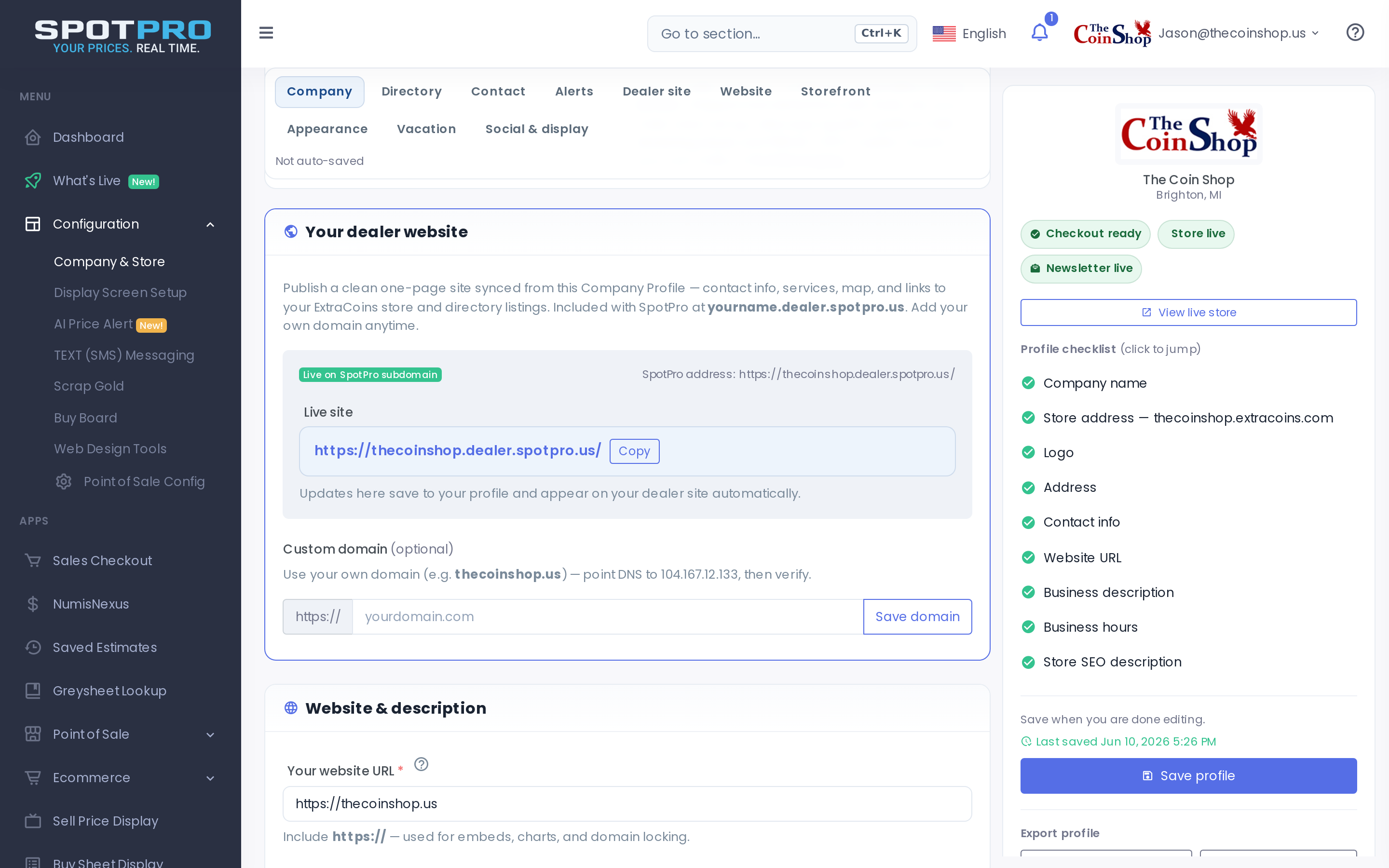Toggle the hamburger sidebar menu icon

266,33
